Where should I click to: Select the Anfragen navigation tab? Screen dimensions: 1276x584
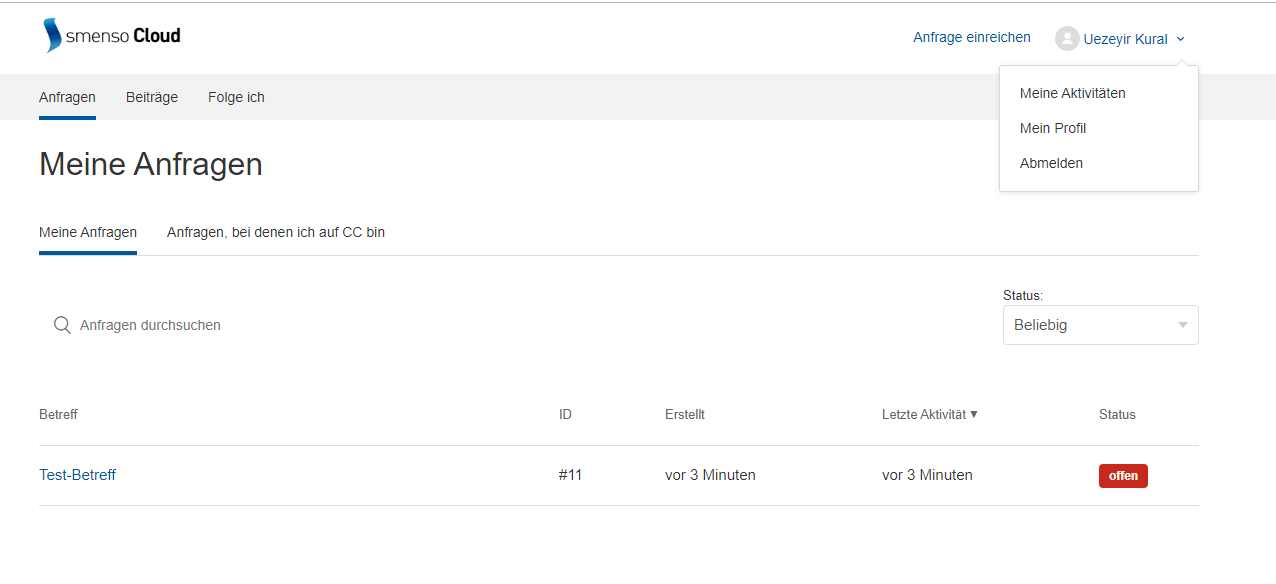[x=67, y=97]
